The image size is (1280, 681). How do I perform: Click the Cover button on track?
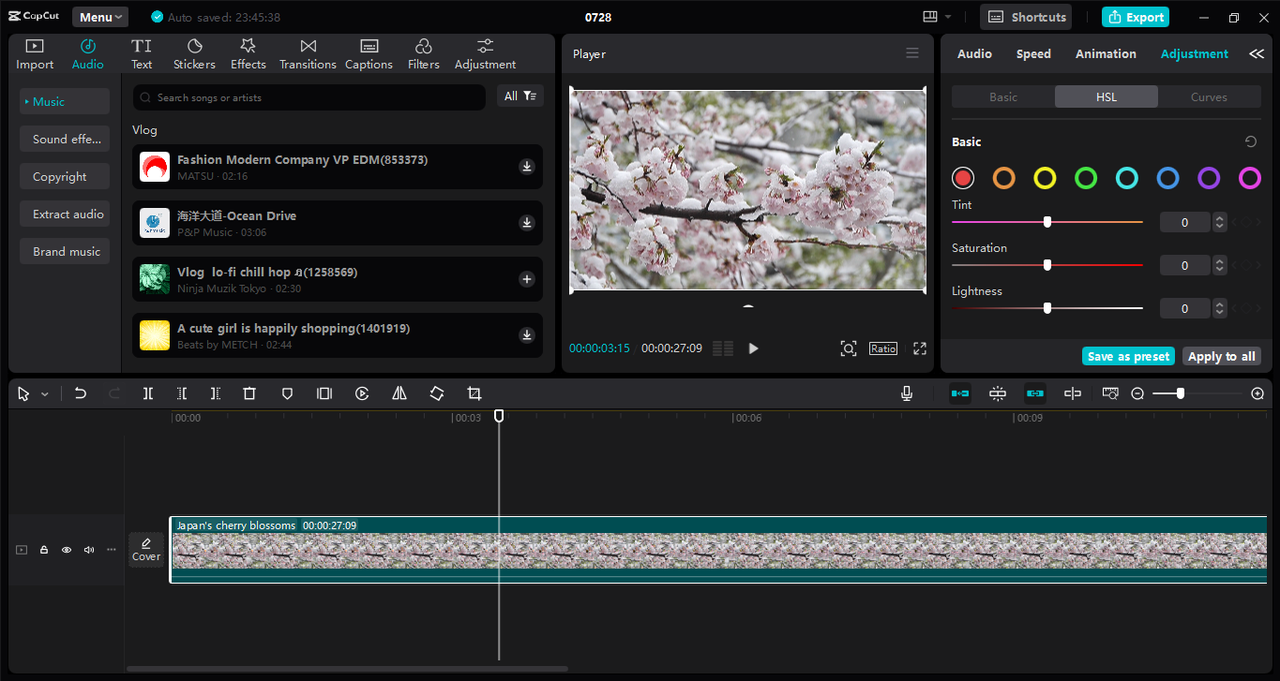[x=146, y=549]
